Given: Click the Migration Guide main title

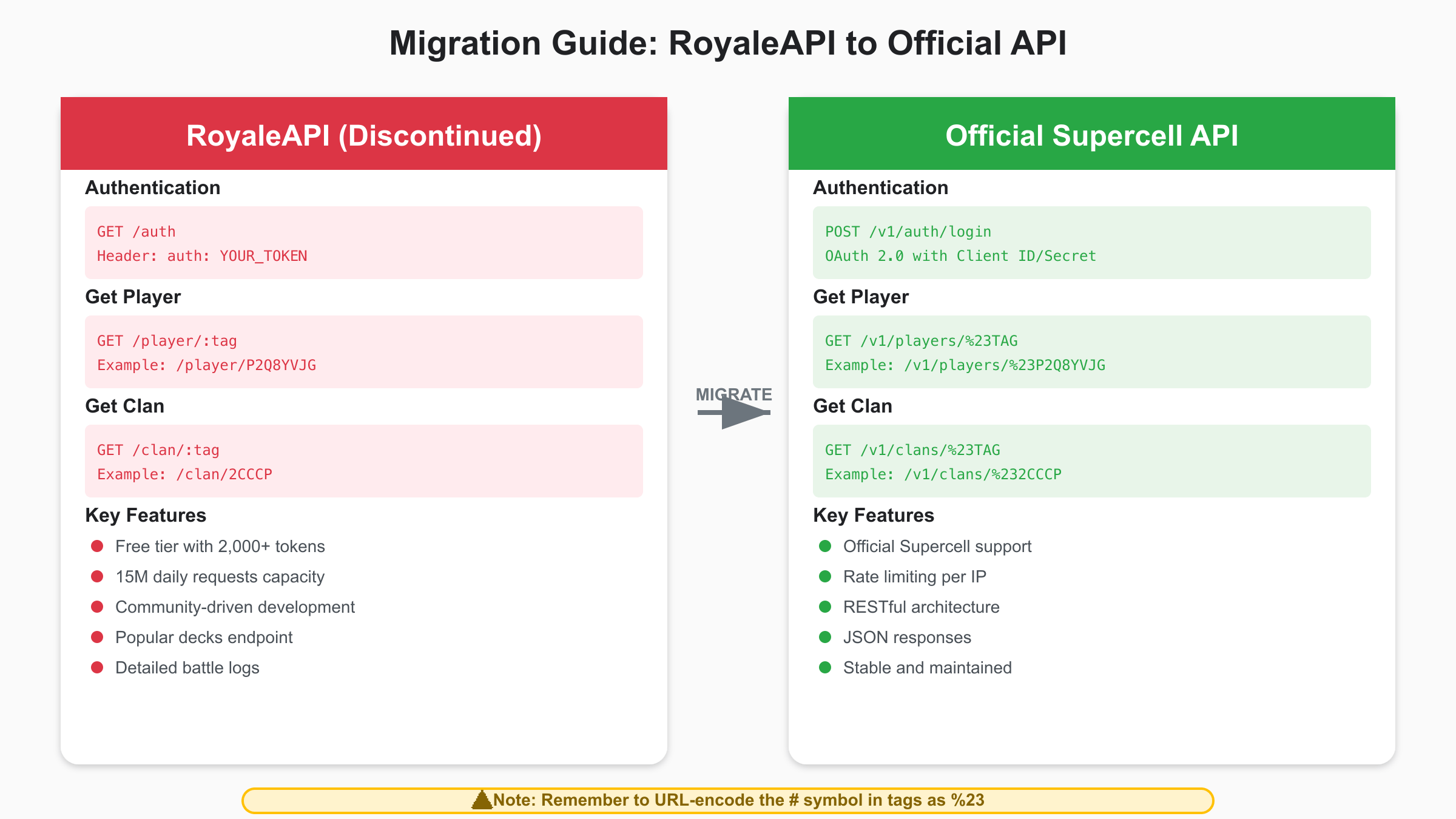Looking at the screenshot, I should tap(728, 44).
